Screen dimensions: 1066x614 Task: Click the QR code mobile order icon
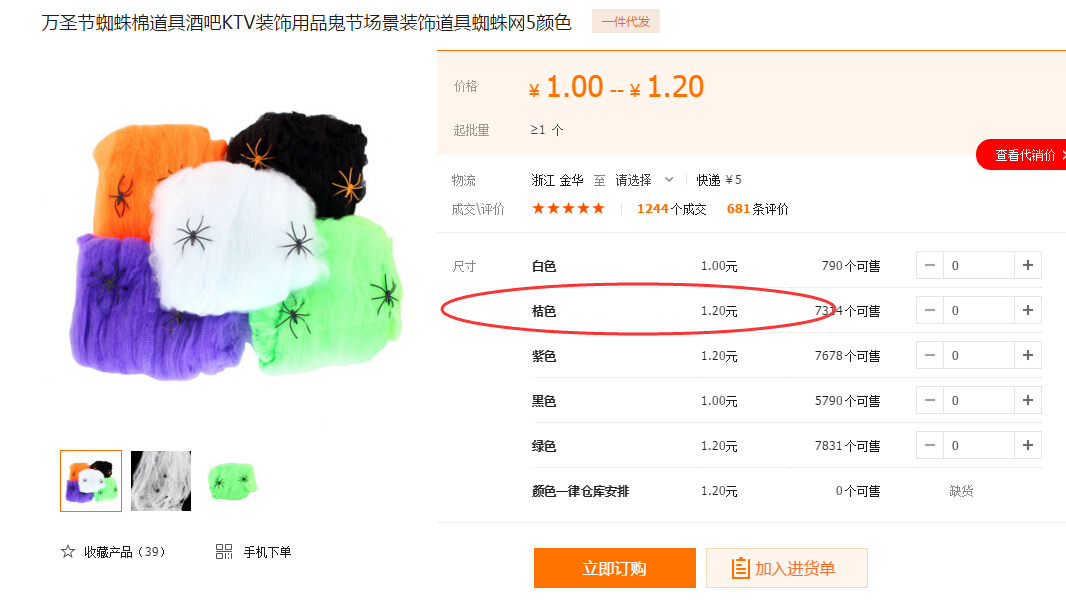[x=224, y=551]
